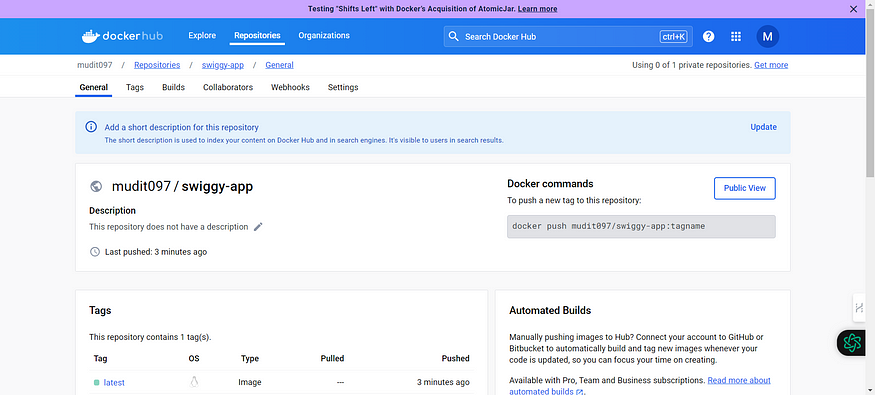Switch to the Collaborators tab

[x=228, y=87]
